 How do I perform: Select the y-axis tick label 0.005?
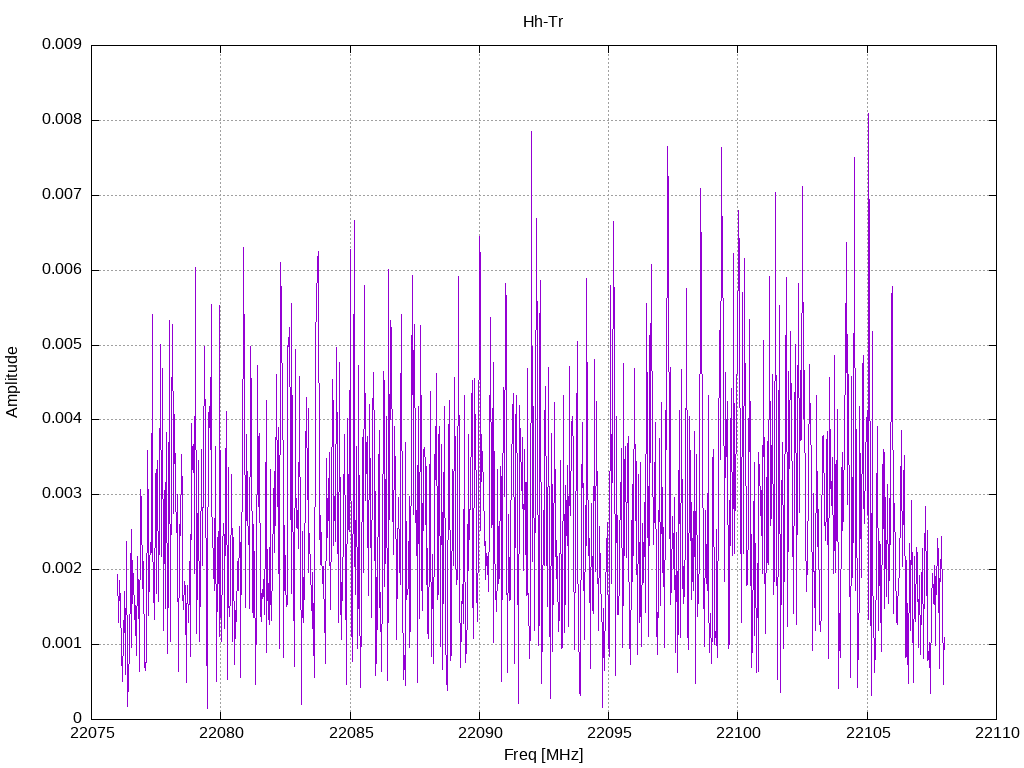62,344
